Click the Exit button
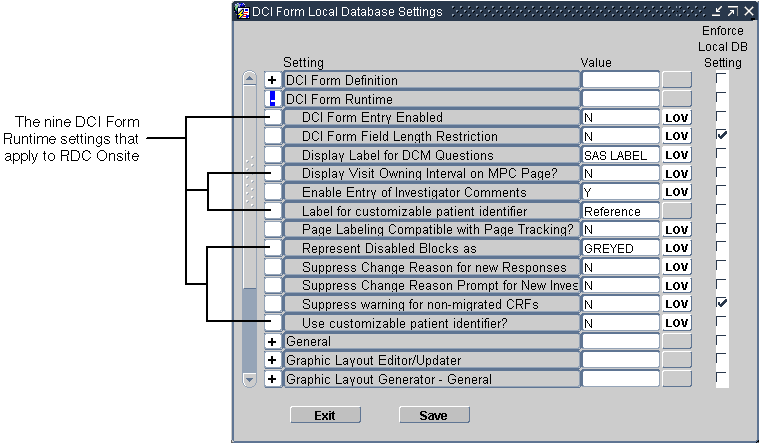This screenshot has height=443, width=760. pos(325,415)
